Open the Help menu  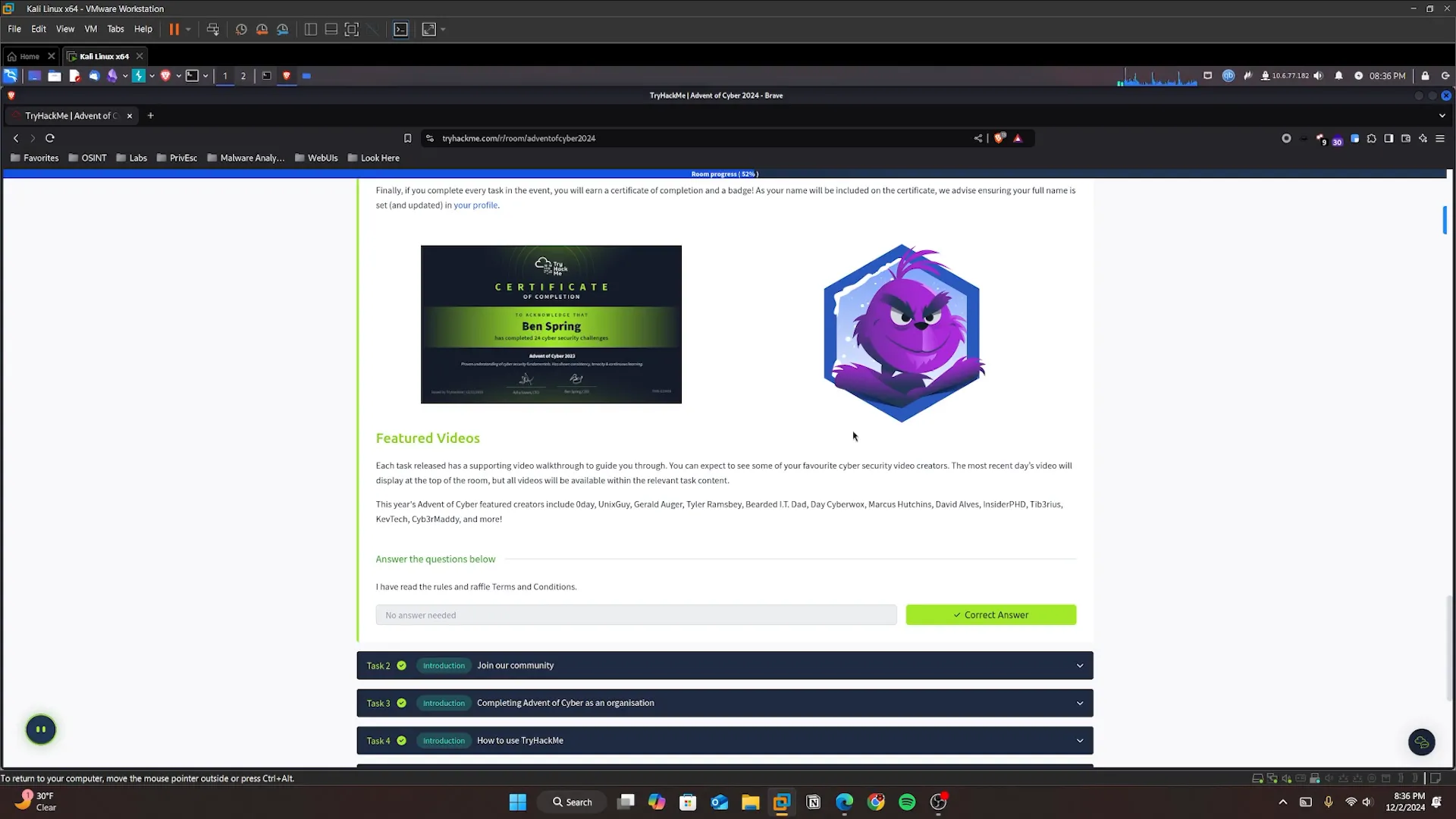click(x=143, y=29)
